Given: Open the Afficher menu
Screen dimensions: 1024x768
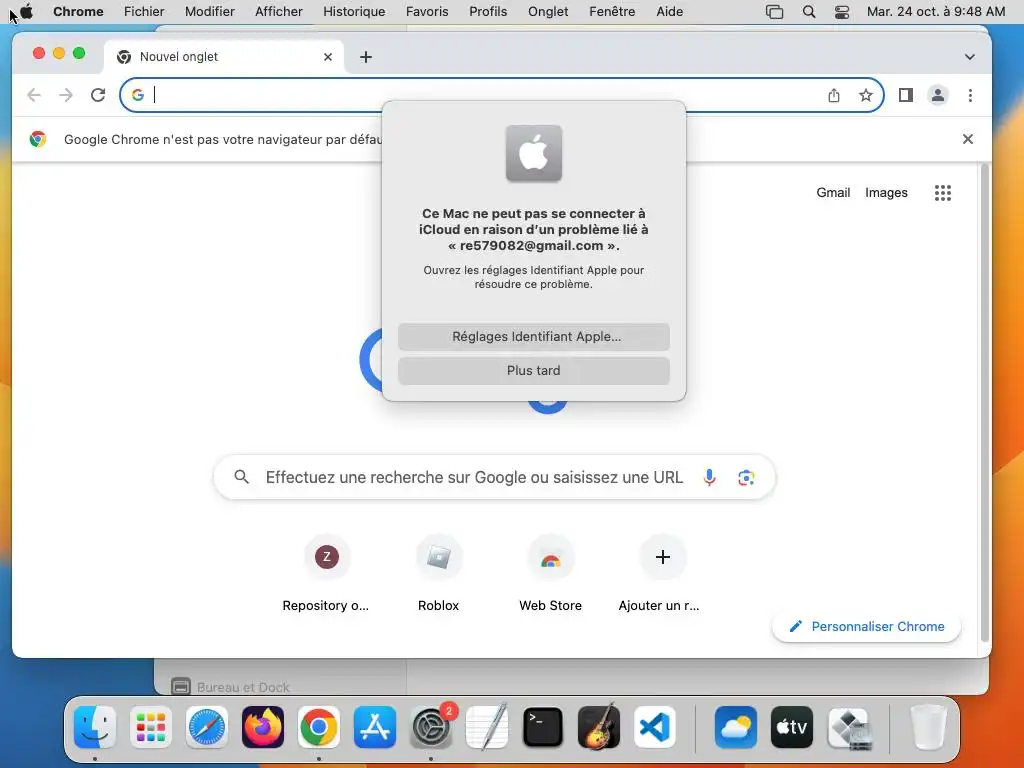Looking at the screenshot, I should point(279,11).
